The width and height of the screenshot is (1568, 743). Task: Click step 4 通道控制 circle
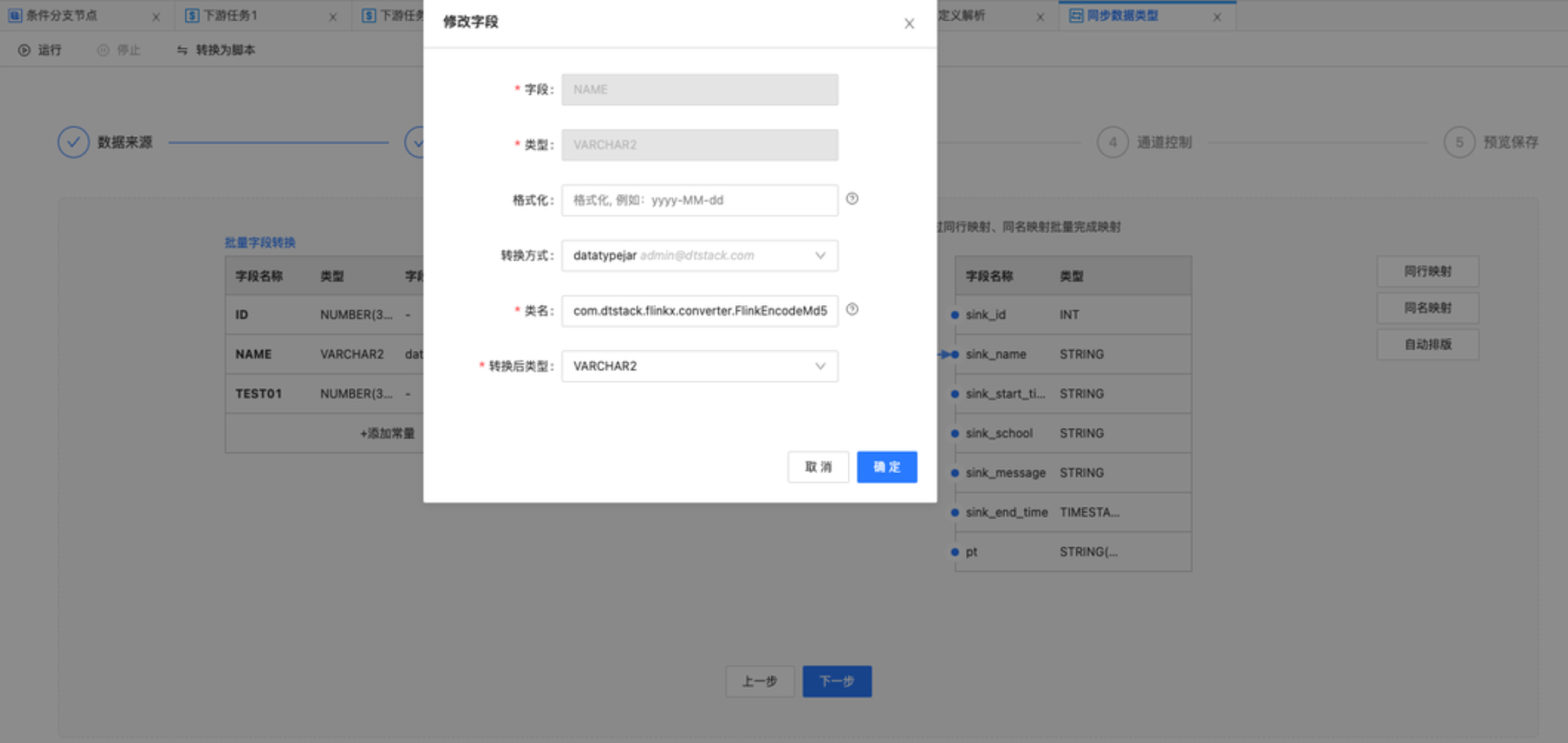pyautogui.click(x=1112, y=142)
